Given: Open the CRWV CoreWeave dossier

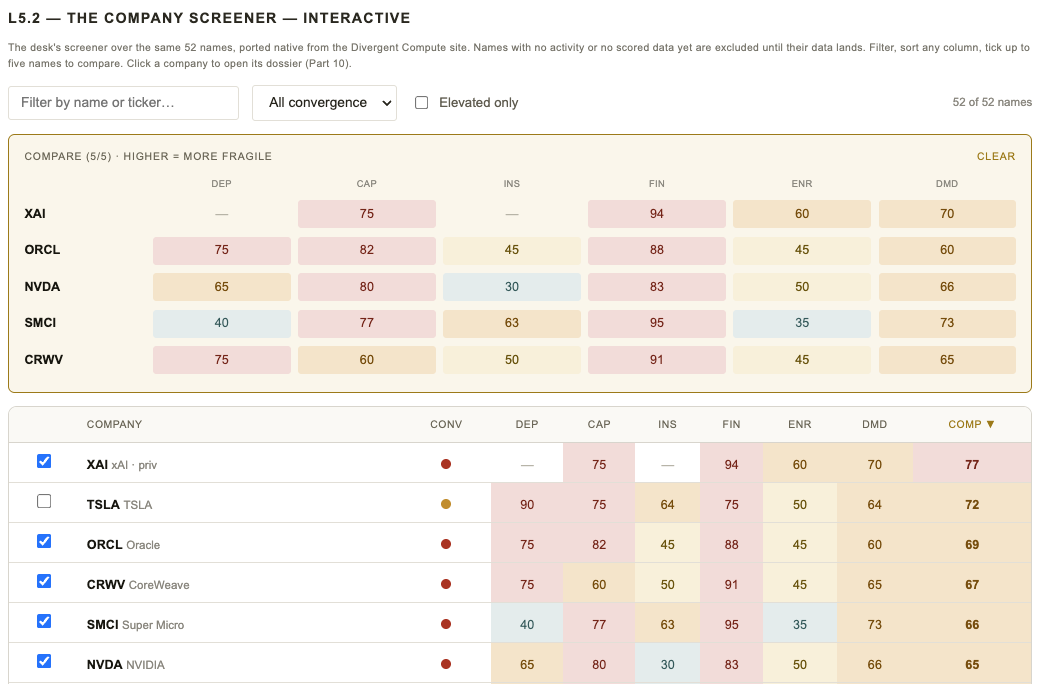Looking at the screenshot, I should (138, 585).
